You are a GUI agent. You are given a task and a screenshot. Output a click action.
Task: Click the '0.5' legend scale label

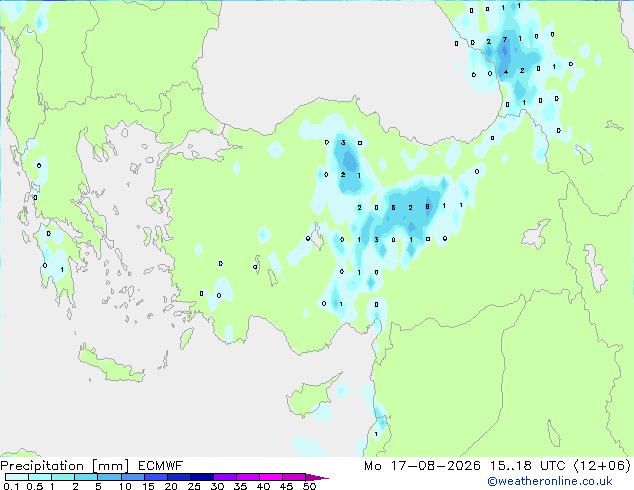(x=35, y=486)
